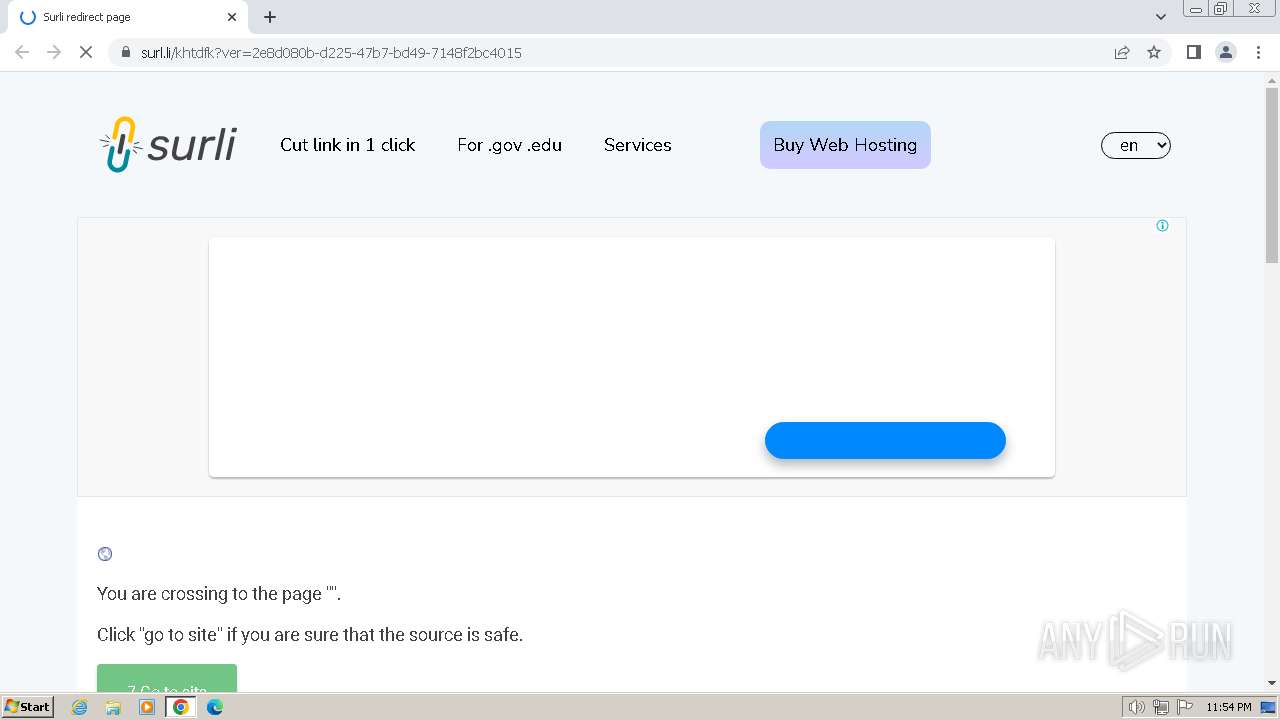Switch to Chrome in taskbar
Image resolution: width=1280 pixels, height=720 pixels.
[181, 707]
